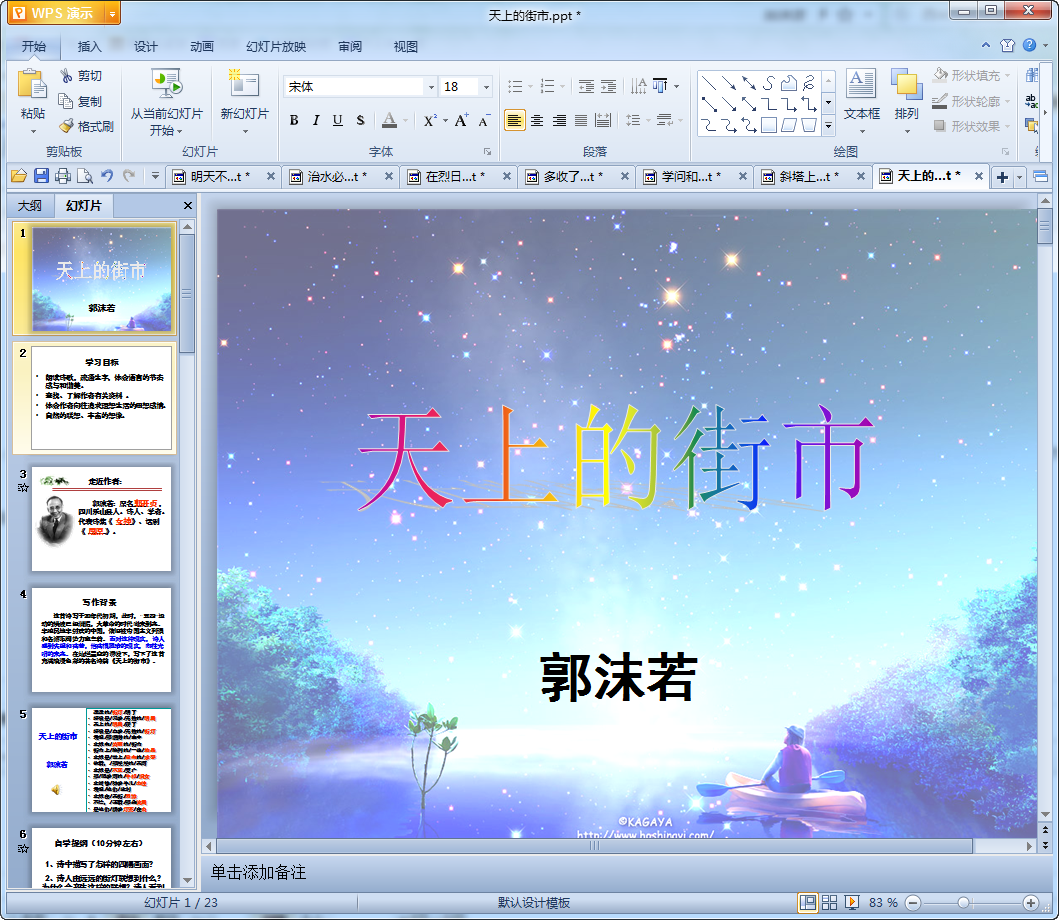Toggle normal view button in status bar
Viewport: 1059px width, 920px height.
click(807, 902)
